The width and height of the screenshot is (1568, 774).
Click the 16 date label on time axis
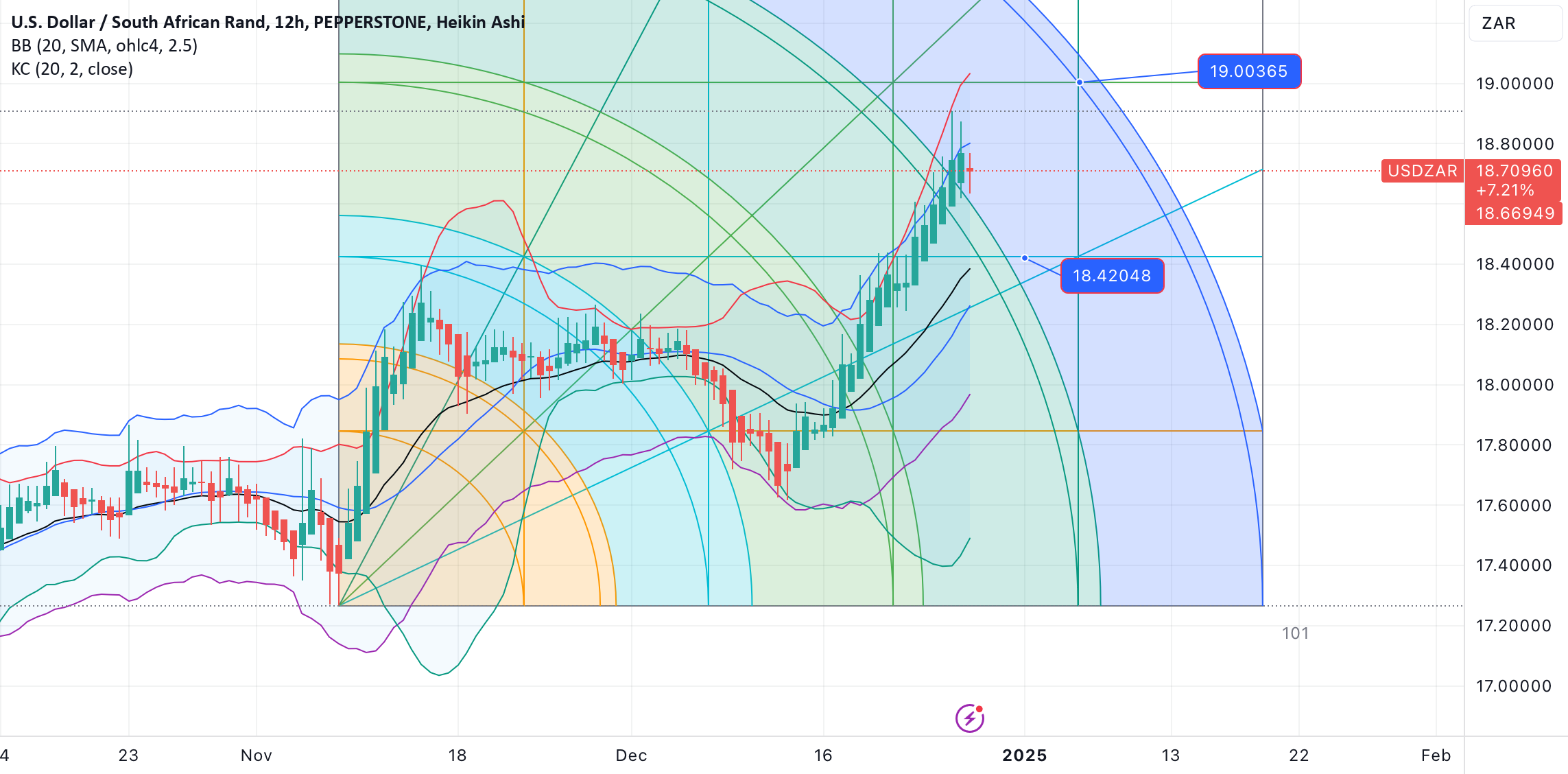[823, 755]
